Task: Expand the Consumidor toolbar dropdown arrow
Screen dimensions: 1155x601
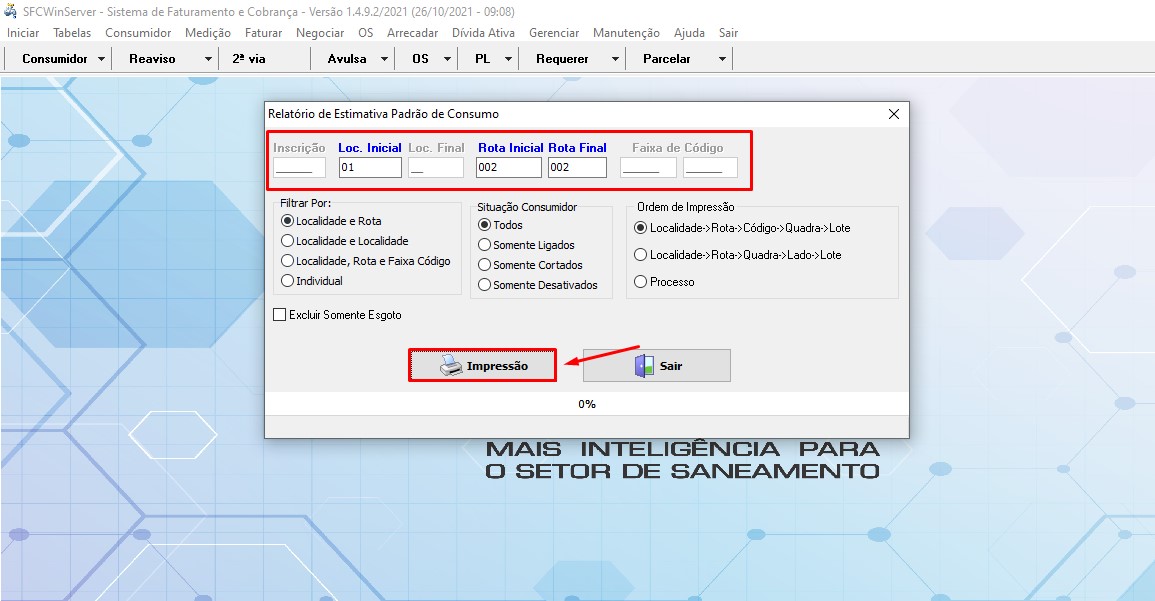Action: (x=102, y=59)
